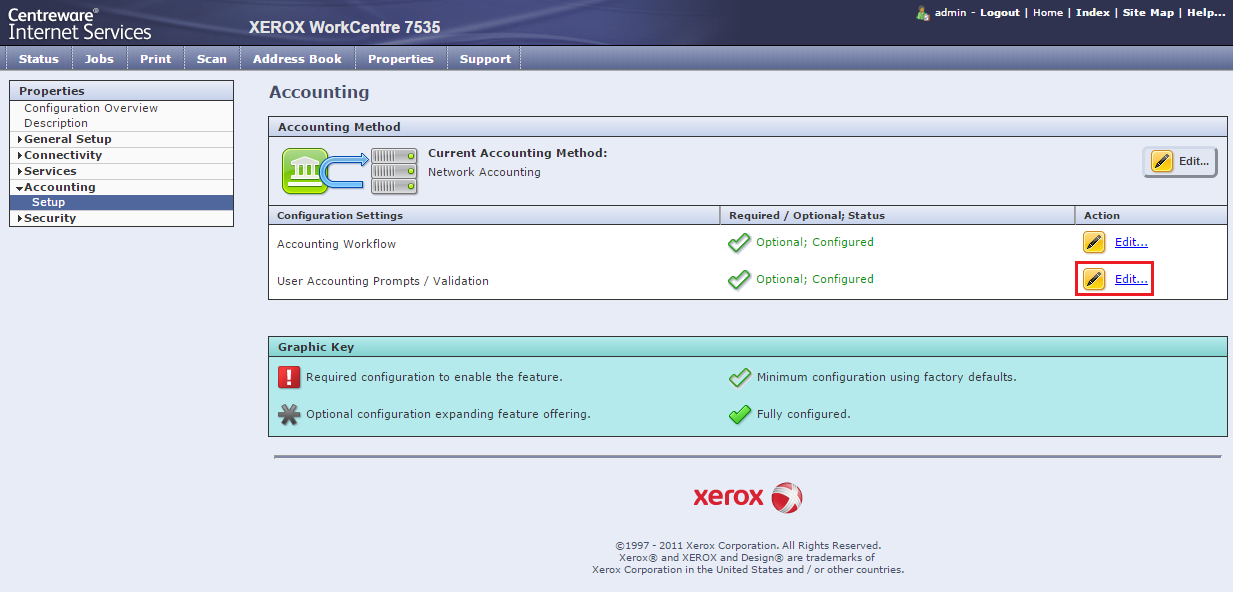Click the gray asterisk Optional configuration icon
This screenshot has height=592, width=1233.
coord(289,414)
